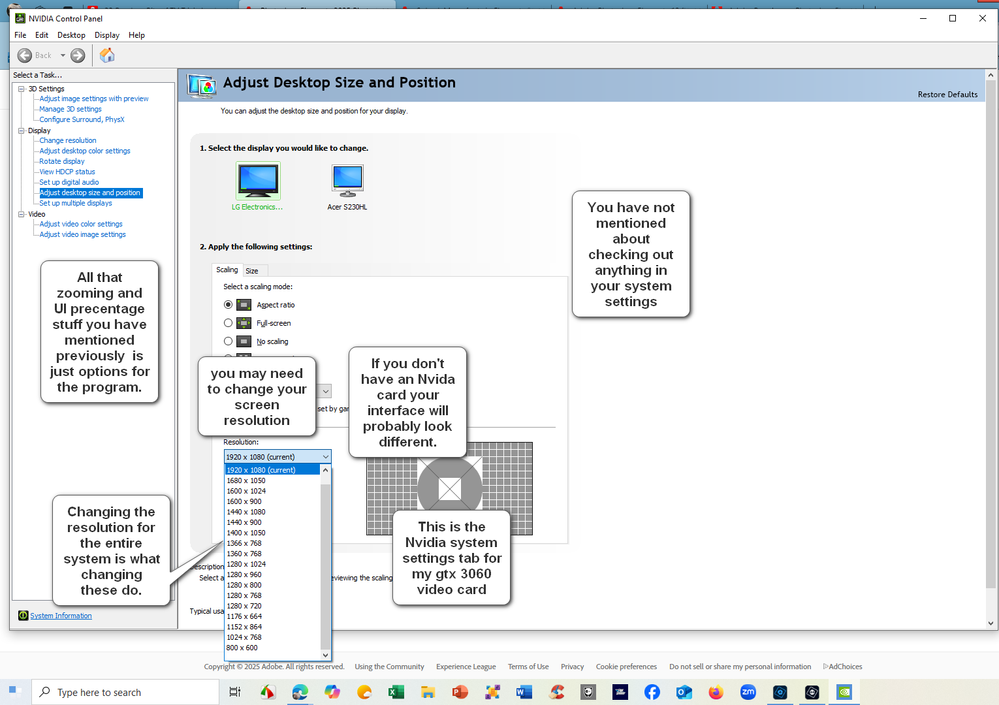Screen dimensions: 999x705
Task: Open Facebook from the taskbar
Action: pos(652,692)
